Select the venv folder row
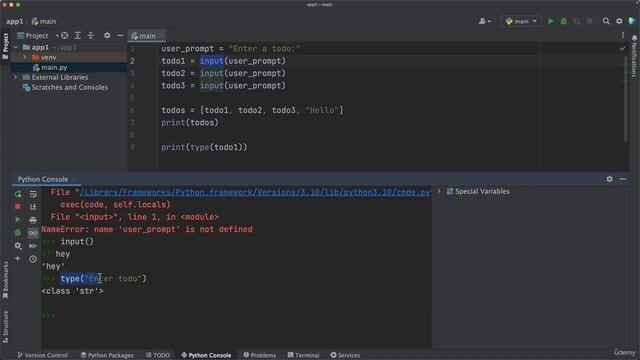Viewport: 640px width, 360px height. coord(69,57)
